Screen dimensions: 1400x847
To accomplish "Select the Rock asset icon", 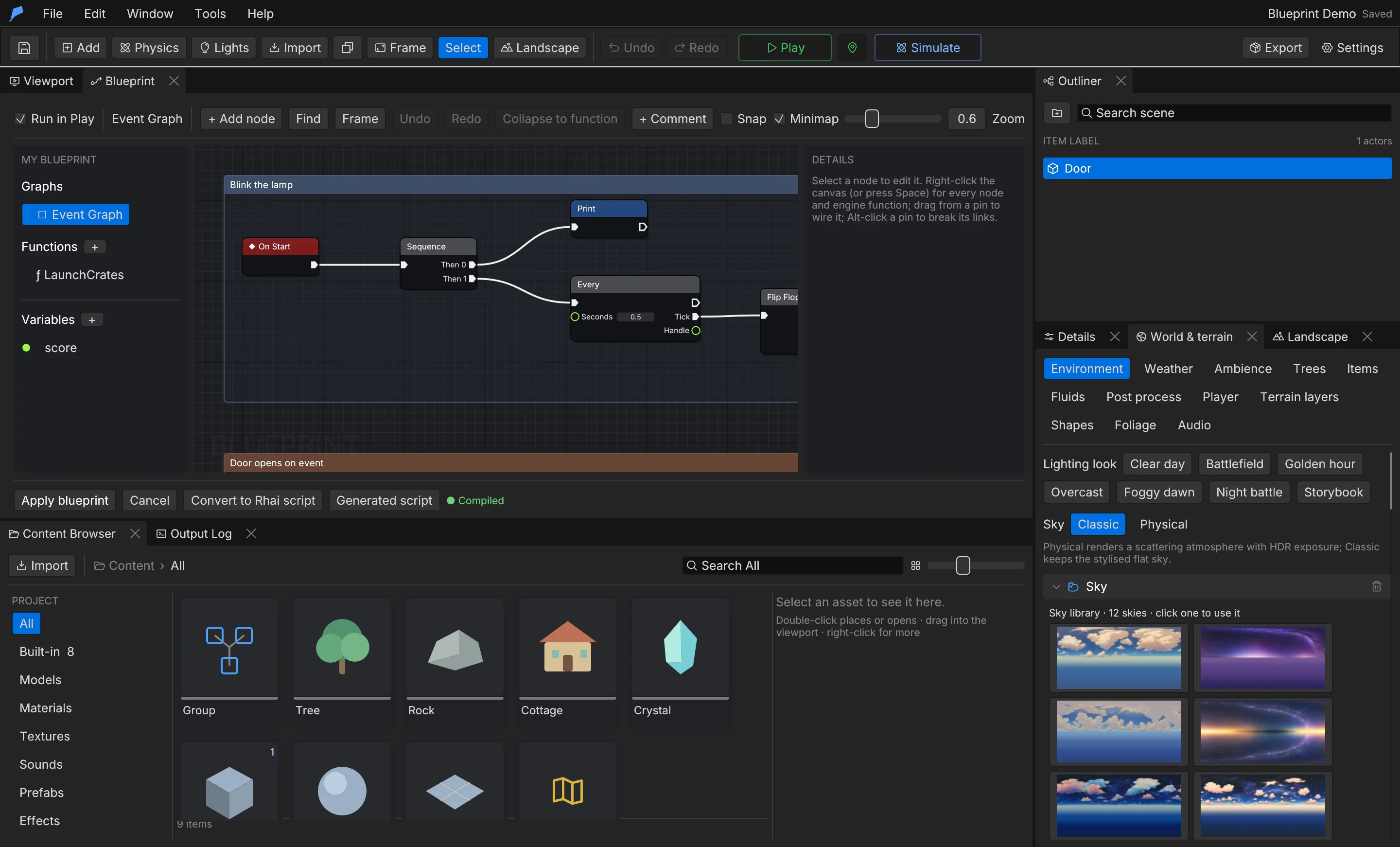I will pos(455,650).
